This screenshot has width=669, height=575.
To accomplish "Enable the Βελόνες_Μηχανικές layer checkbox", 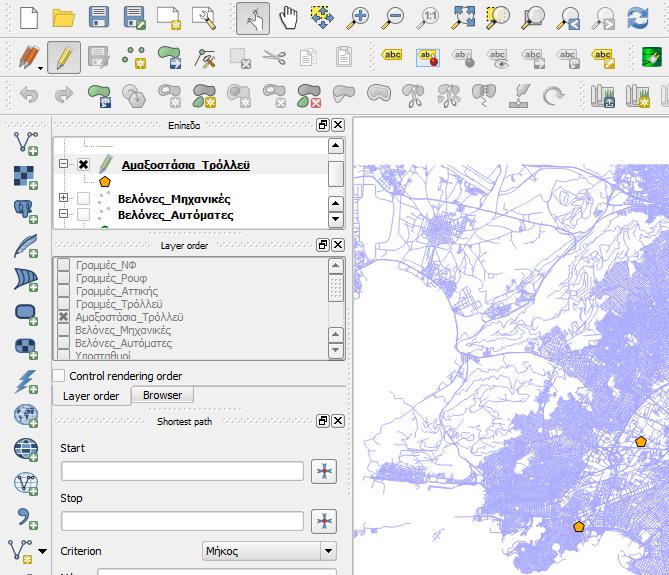I will [x=83, y=198].
